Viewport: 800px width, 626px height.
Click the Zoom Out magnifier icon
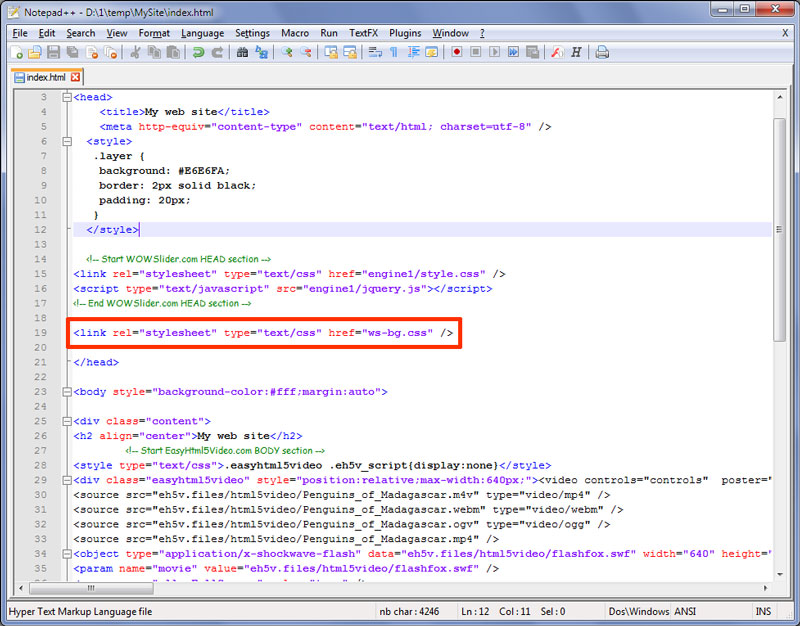tap(306, 52)
